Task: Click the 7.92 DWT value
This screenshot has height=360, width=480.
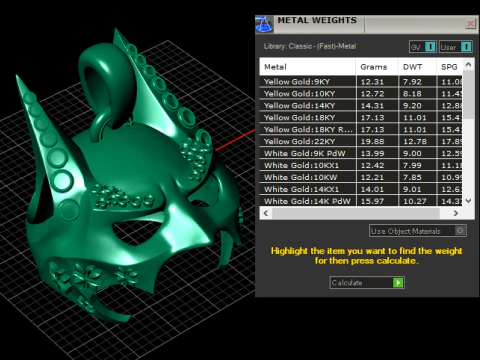Action: 412,82
